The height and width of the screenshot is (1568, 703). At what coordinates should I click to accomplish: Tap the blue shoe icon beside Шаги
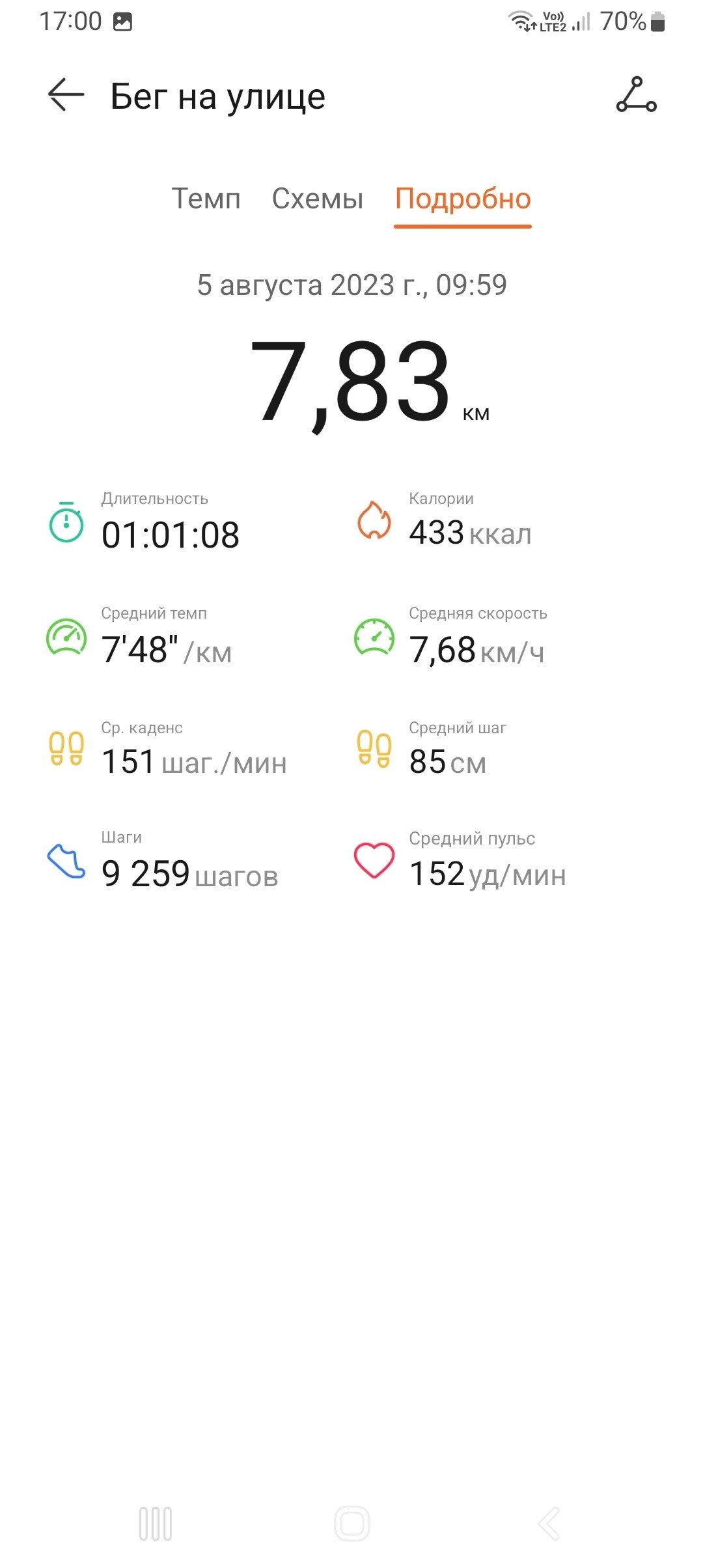(x=66, y=861)
